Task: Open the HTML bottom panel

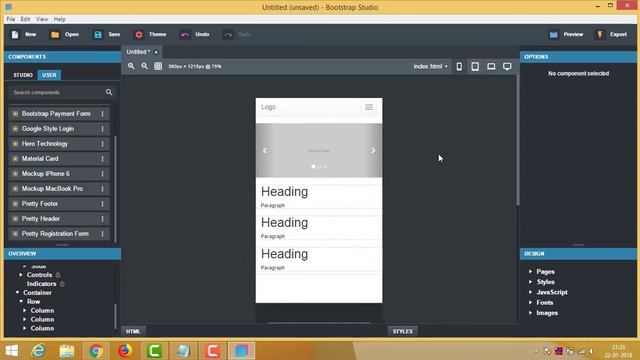Action: pos(133,331)
